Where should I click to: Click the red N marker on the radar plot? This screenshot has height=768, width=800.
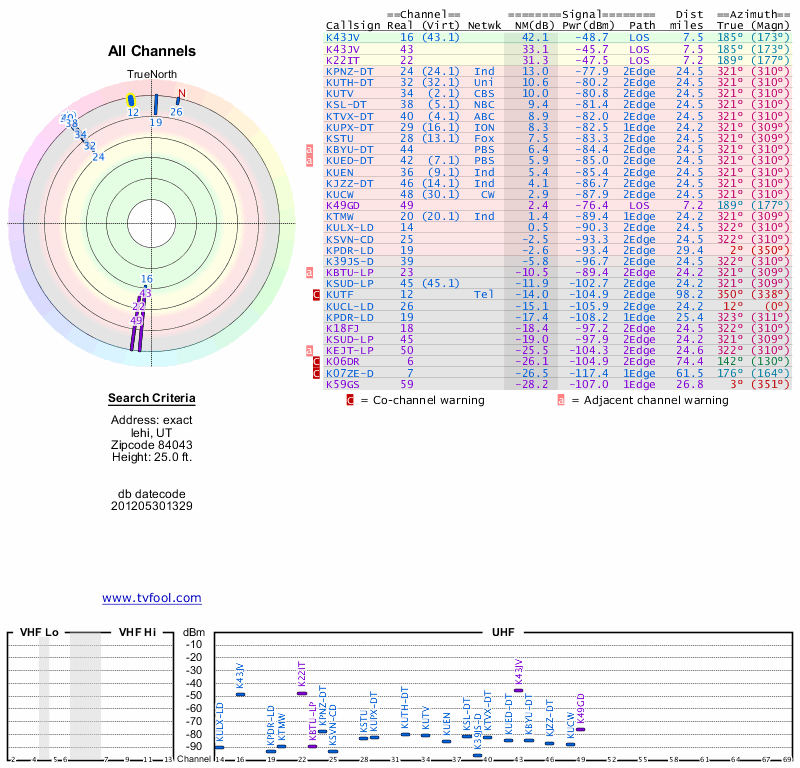click(181, 95)
